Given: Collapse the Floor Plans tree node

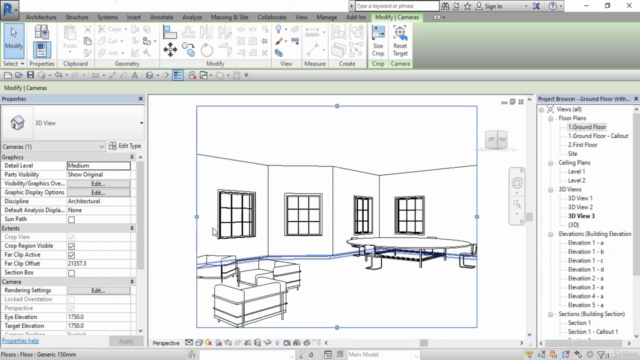Looking at the screenshot, I should point(550,118).
